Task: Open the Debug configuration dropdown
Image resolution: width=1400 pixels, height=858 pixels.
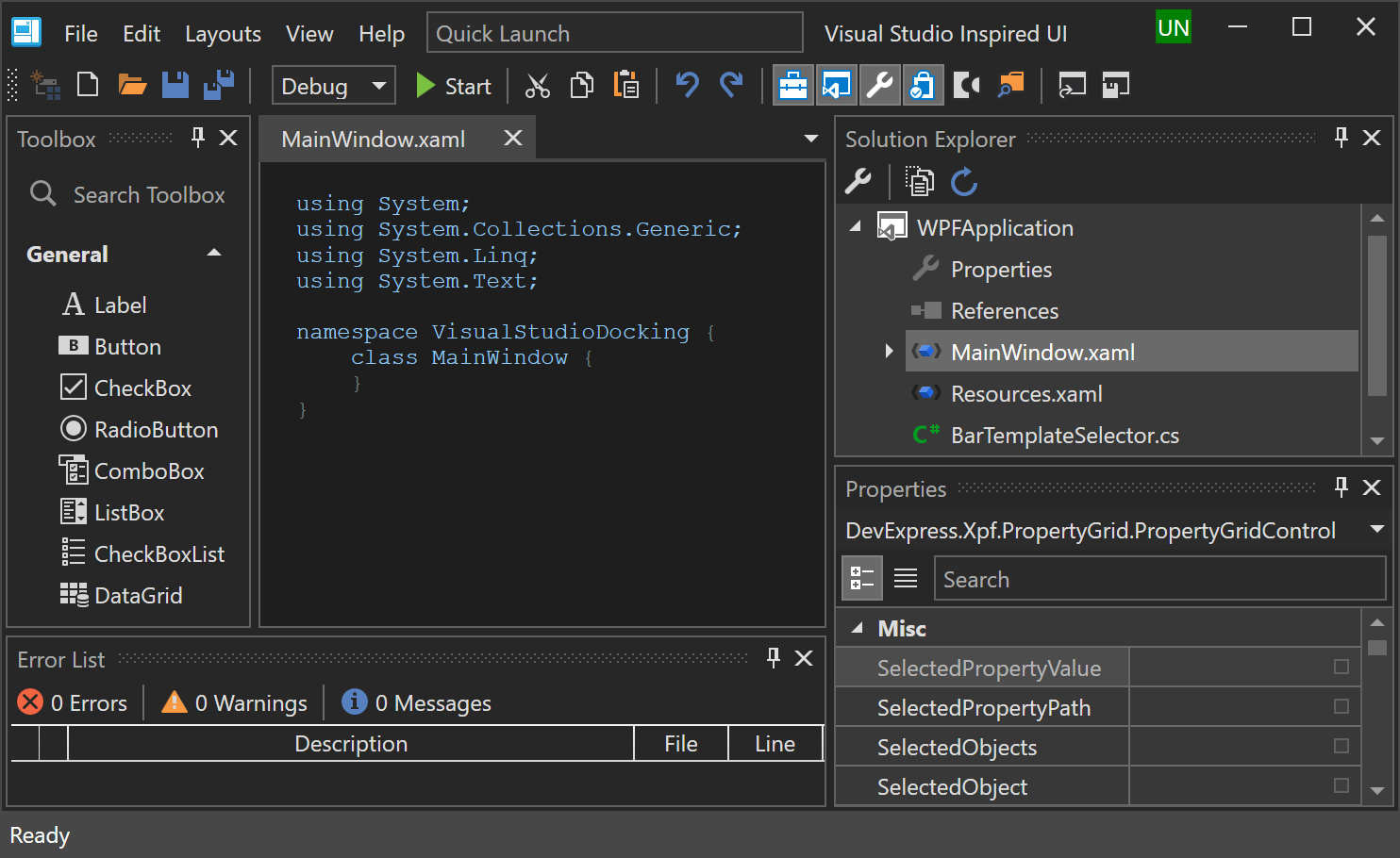Action: (333, 86)
